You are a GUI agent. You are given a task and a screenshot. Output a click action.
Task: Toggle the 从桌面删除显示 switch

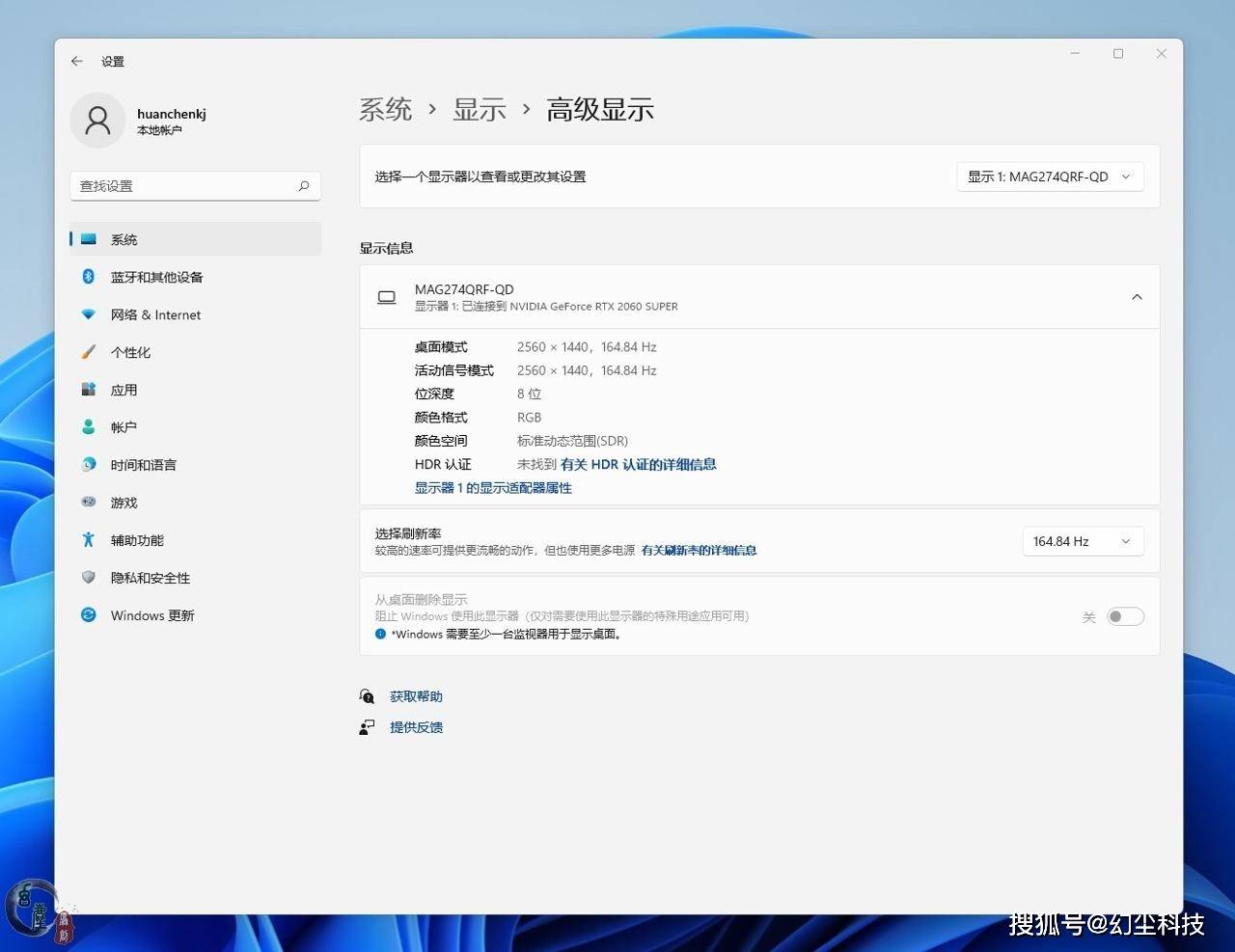1125,616
